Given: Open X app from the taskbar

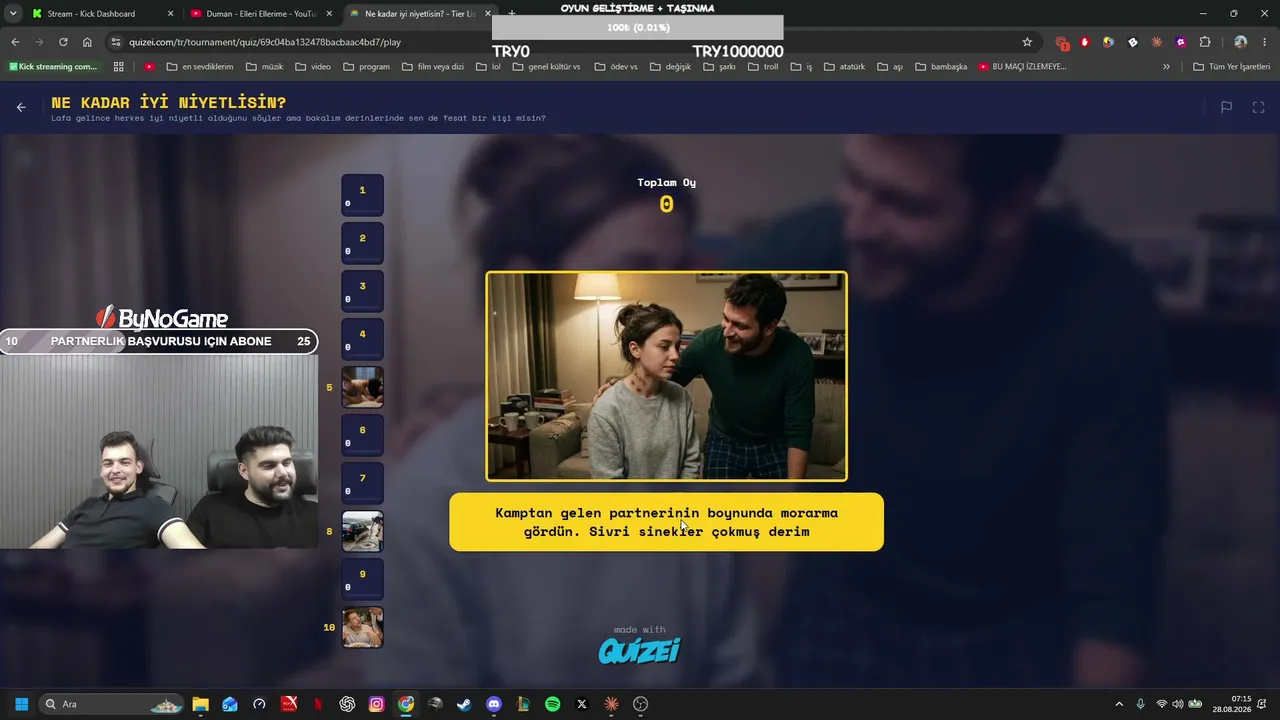Looking at the screenshot, I should click(x=582, y=704).
